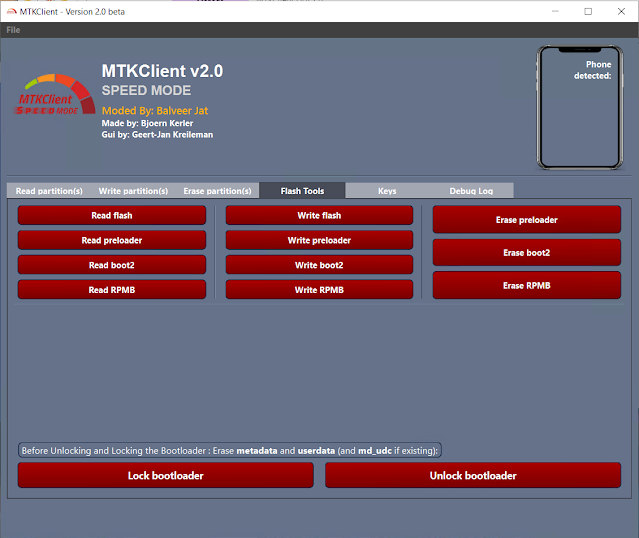
Task: Click the Unlock bootloader button
Action: 473,475
